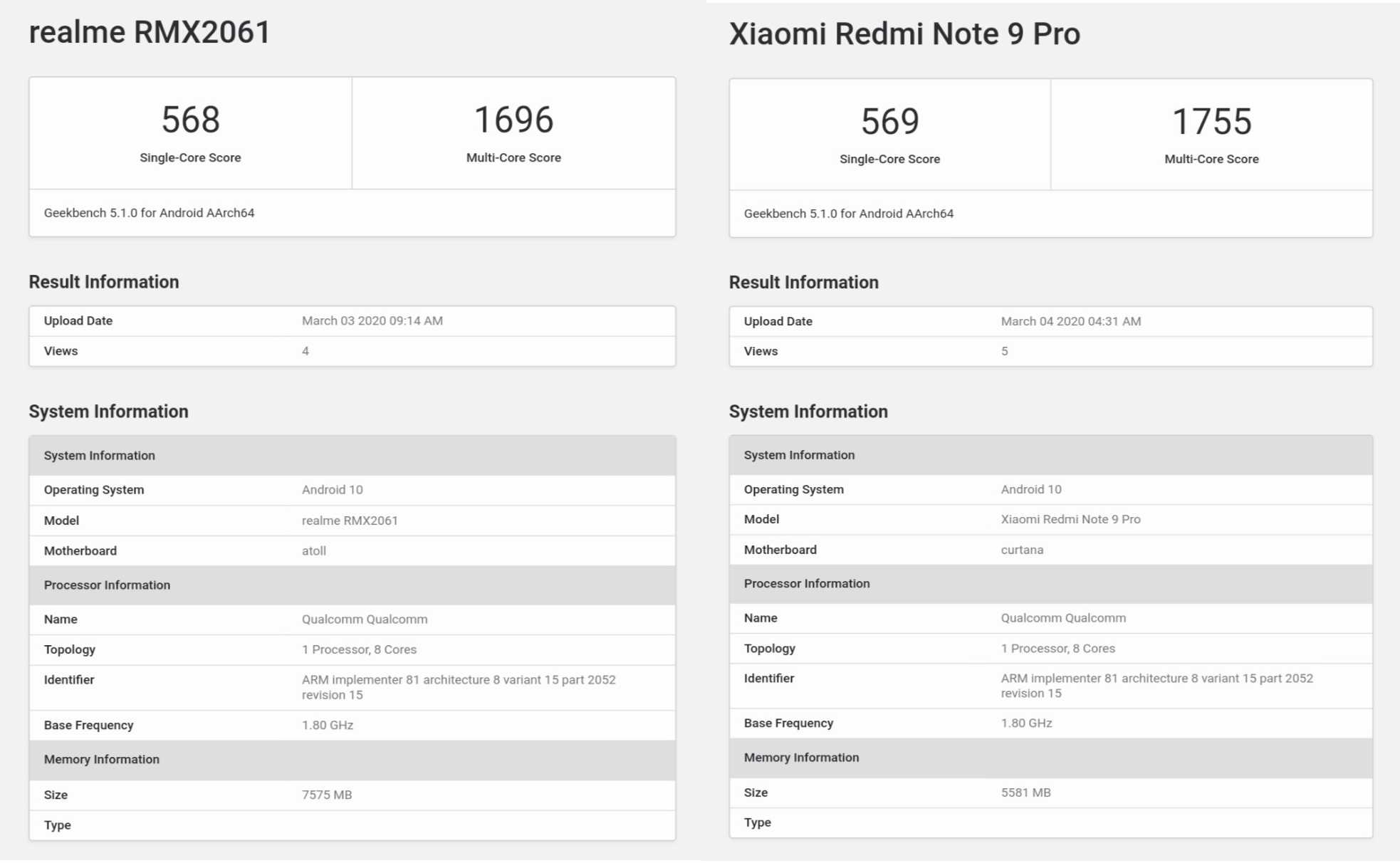Click the realme memory size 7575 MB
The image size is (1400, 863).
(x=326, y=795)
